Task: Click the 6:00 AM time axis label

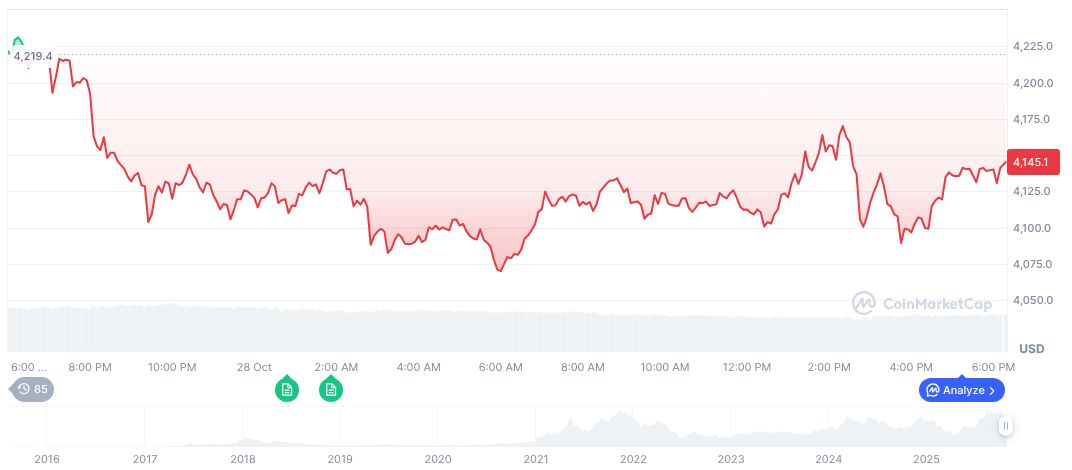Action: point(500,367)
